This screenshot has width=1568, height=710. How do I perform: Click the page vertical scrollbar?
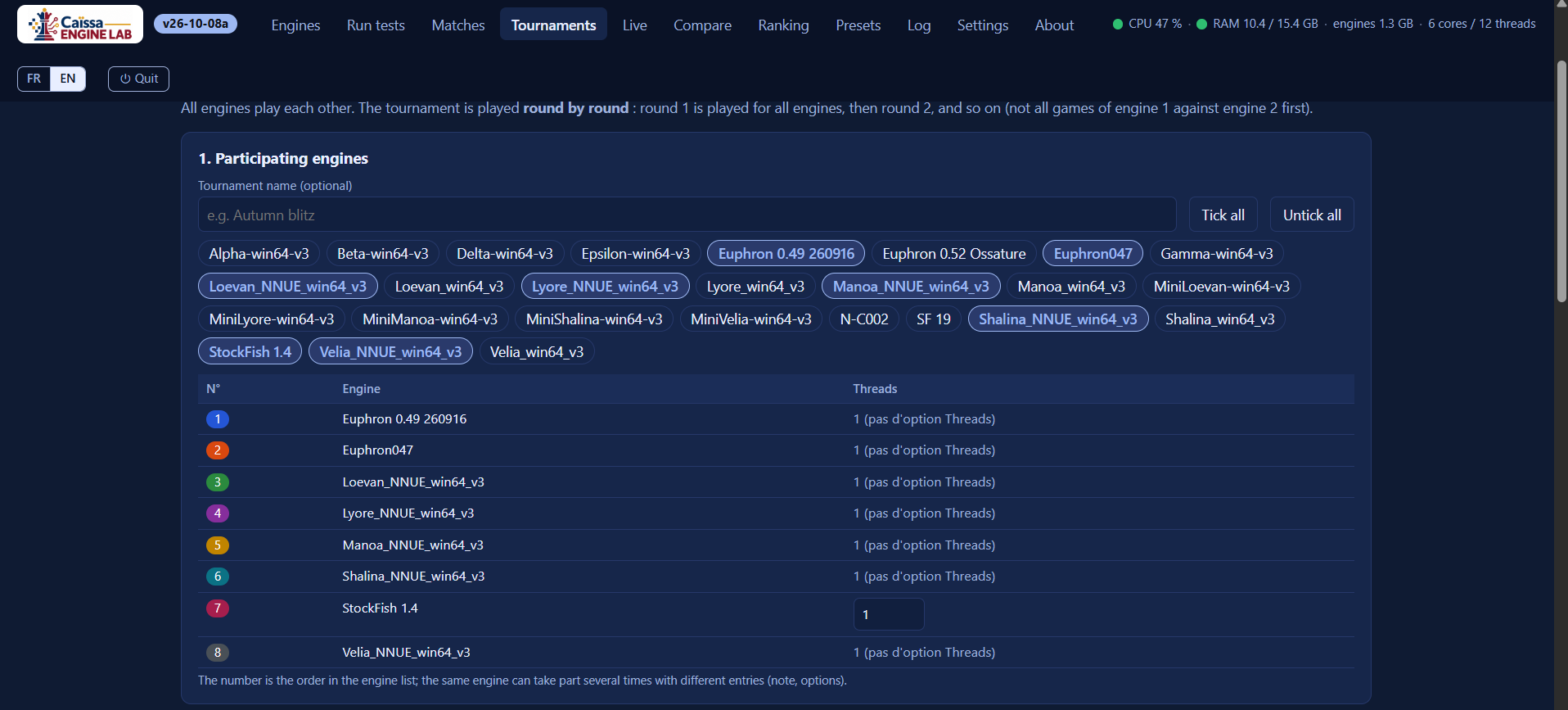coord(1561,180)
